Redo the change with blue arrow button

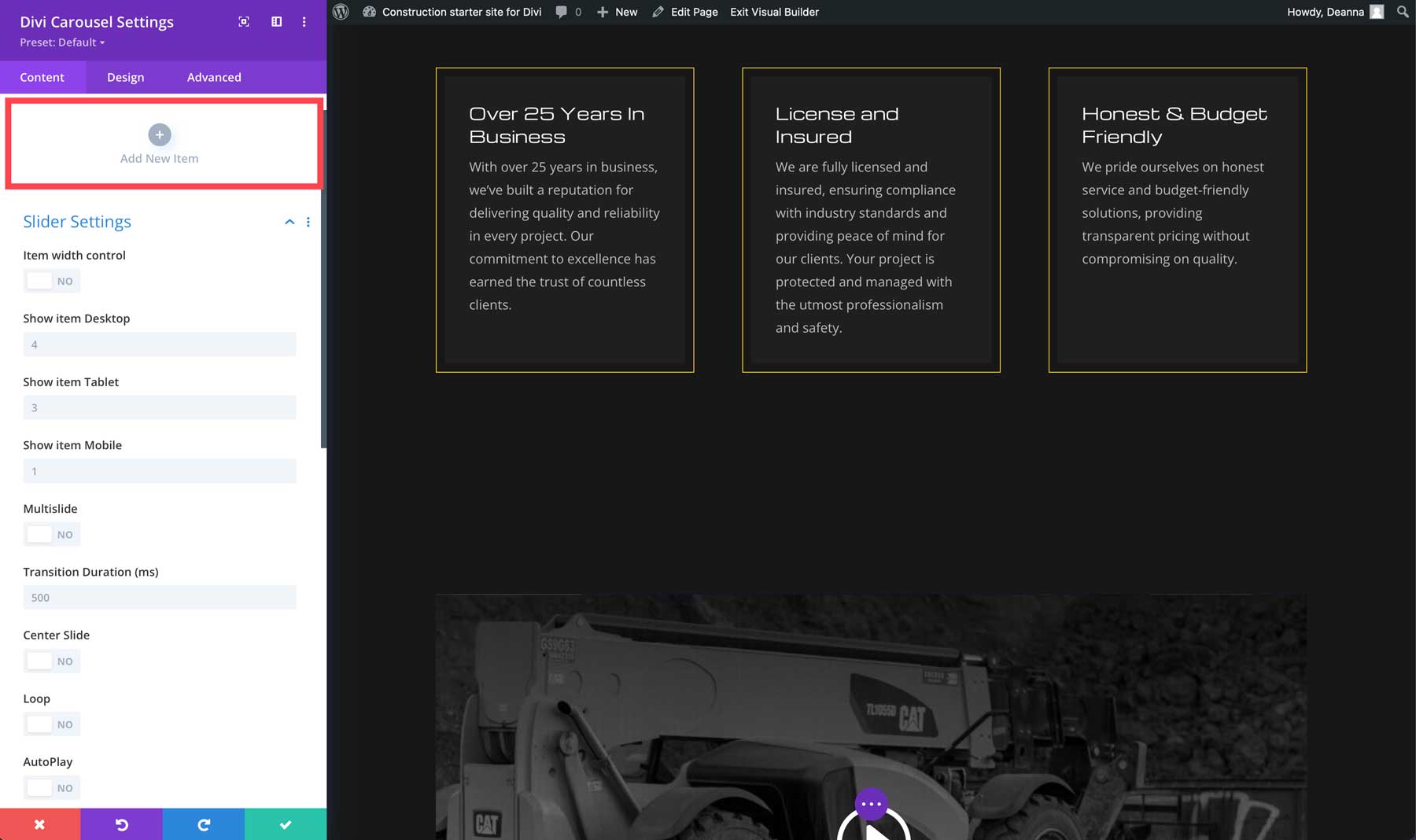click(204, 824)
